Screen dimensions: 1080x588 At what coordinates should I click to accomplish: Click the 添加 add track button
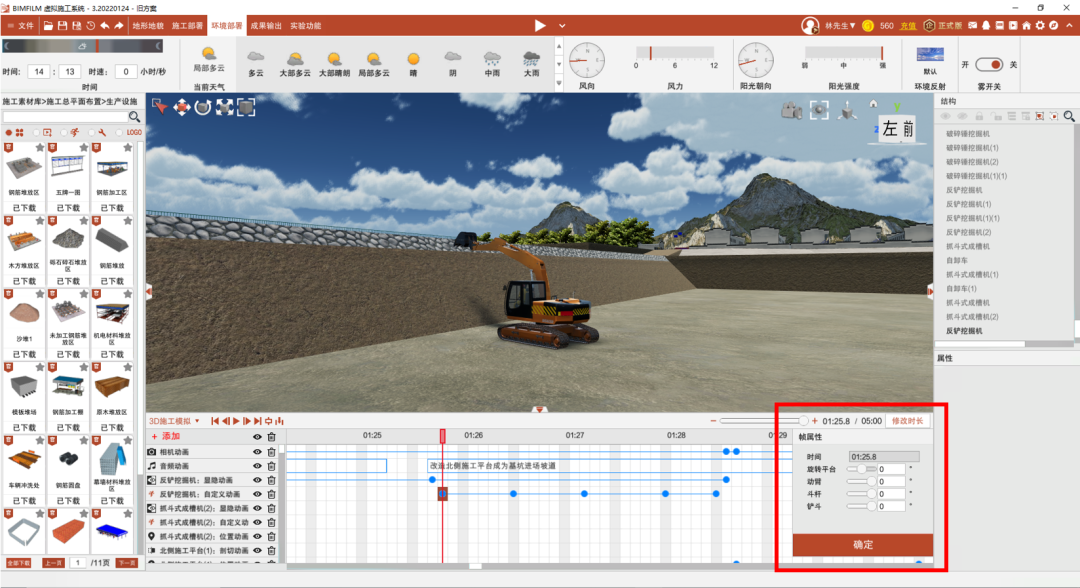click(166, 437)
